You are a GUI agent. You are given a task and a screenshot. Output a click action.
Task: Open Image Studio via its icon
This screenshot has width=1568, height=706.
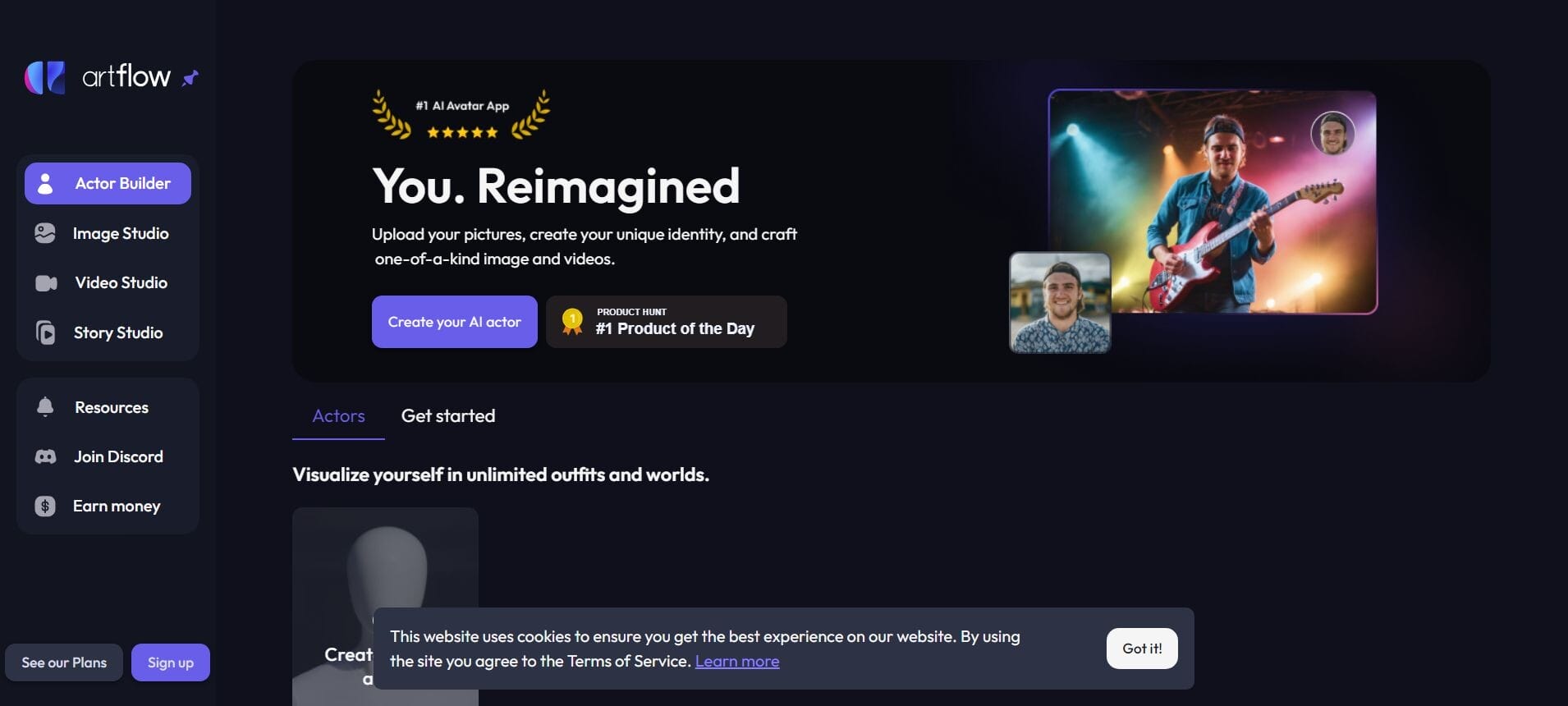(x=45, y=233)
